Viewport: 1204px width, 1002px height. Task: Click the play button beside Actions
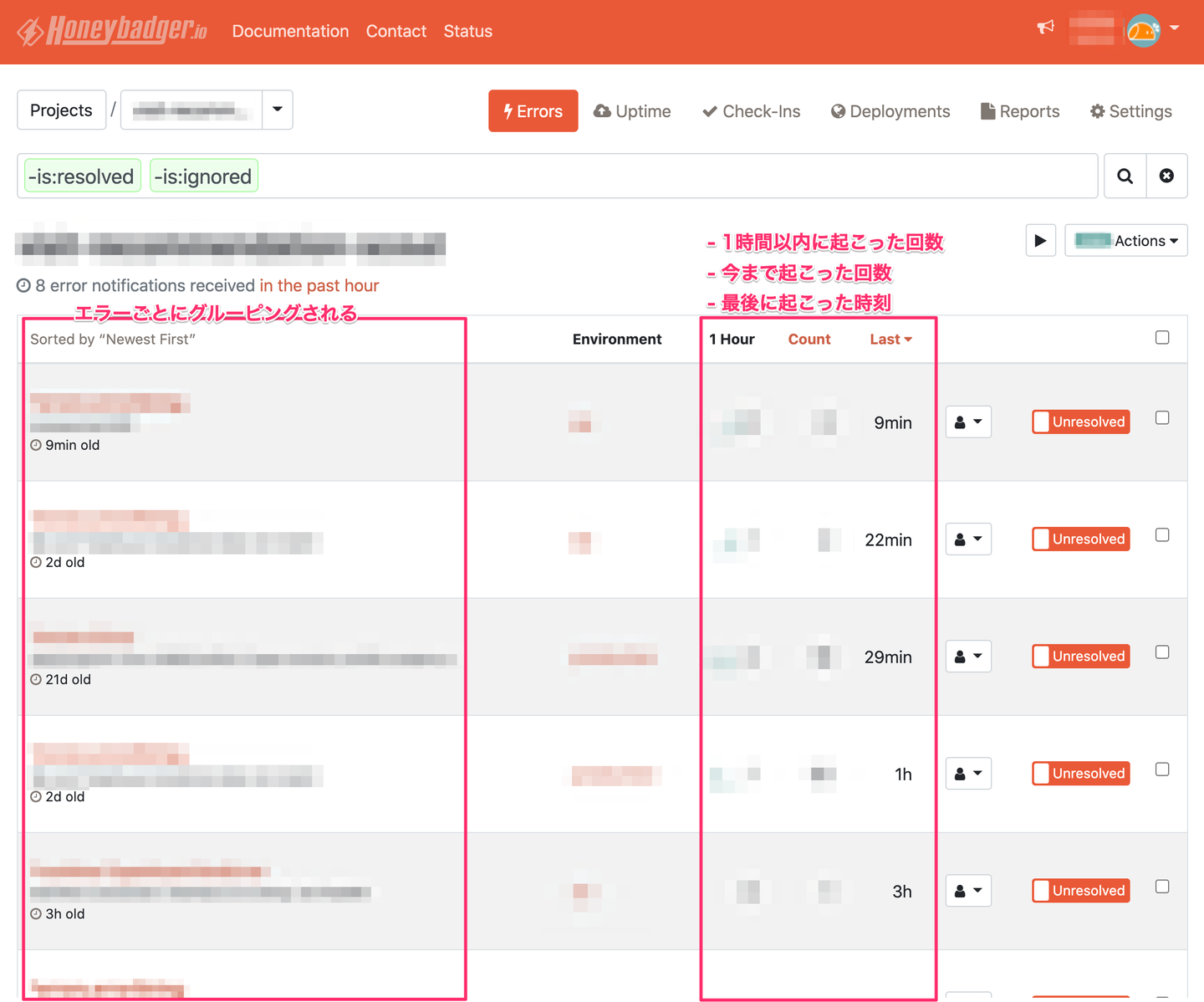(x=1040, y=241)
